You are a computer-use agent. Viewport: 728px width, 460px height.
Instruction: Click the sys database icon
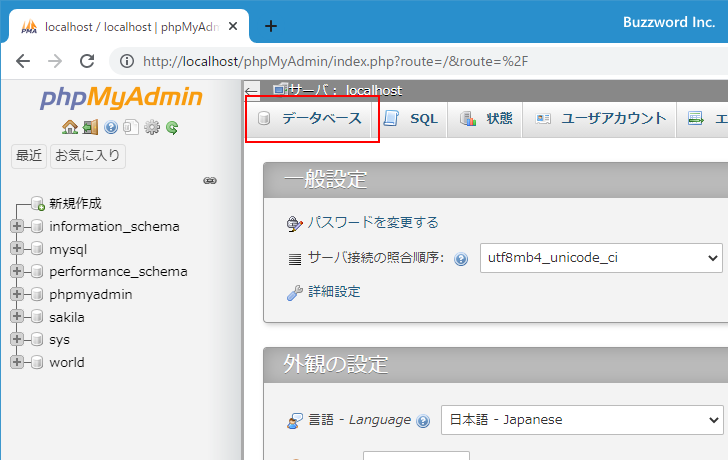pyautogui.click(x=37, y=340)
